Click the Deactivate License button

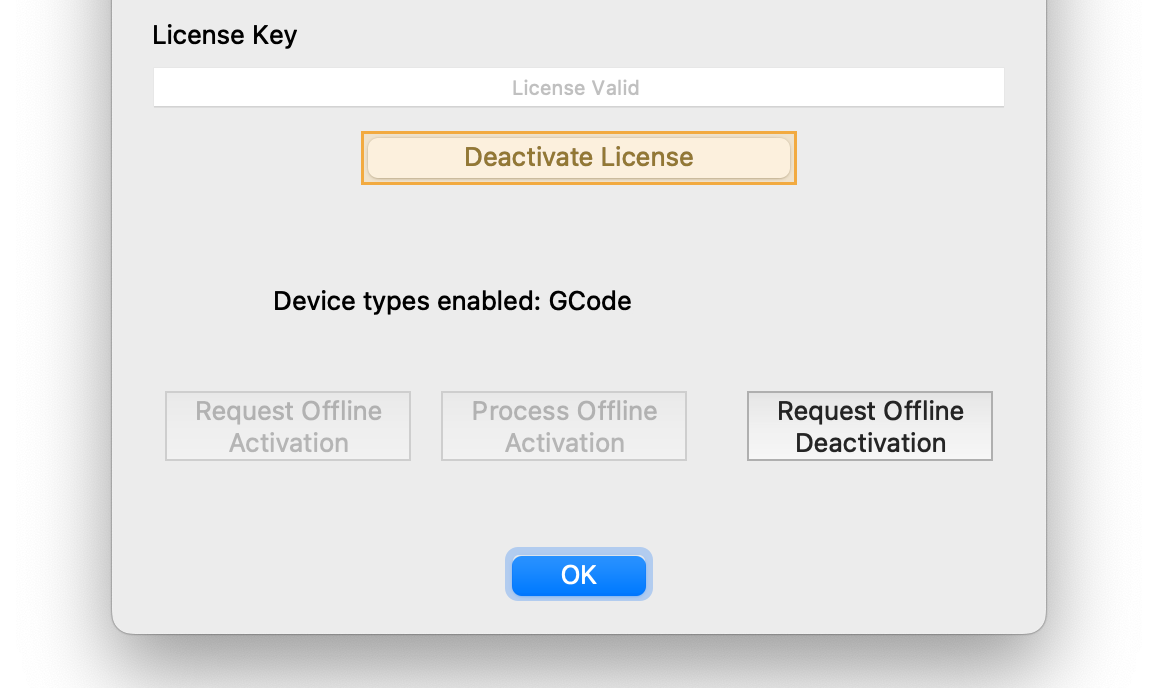578,158
